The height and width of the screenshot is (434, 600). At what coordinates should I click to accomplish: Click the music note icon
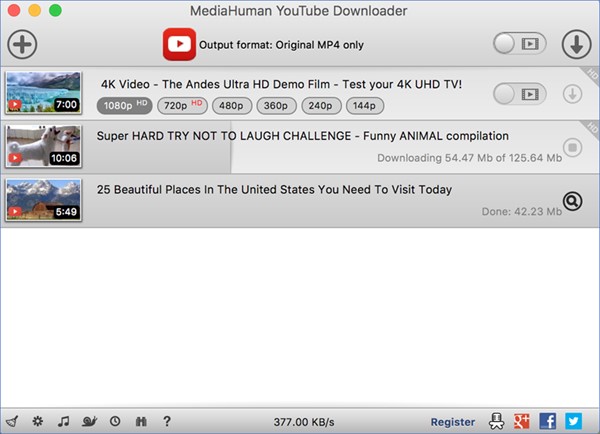(64, 421)
